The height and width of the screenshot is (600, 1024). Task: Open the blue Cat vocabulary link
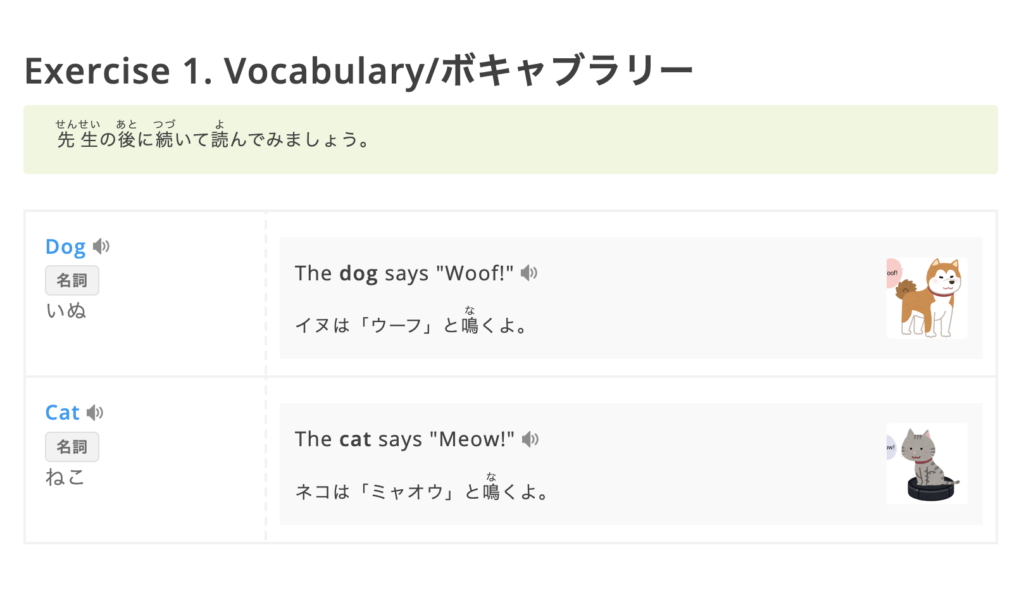(62, 413)
